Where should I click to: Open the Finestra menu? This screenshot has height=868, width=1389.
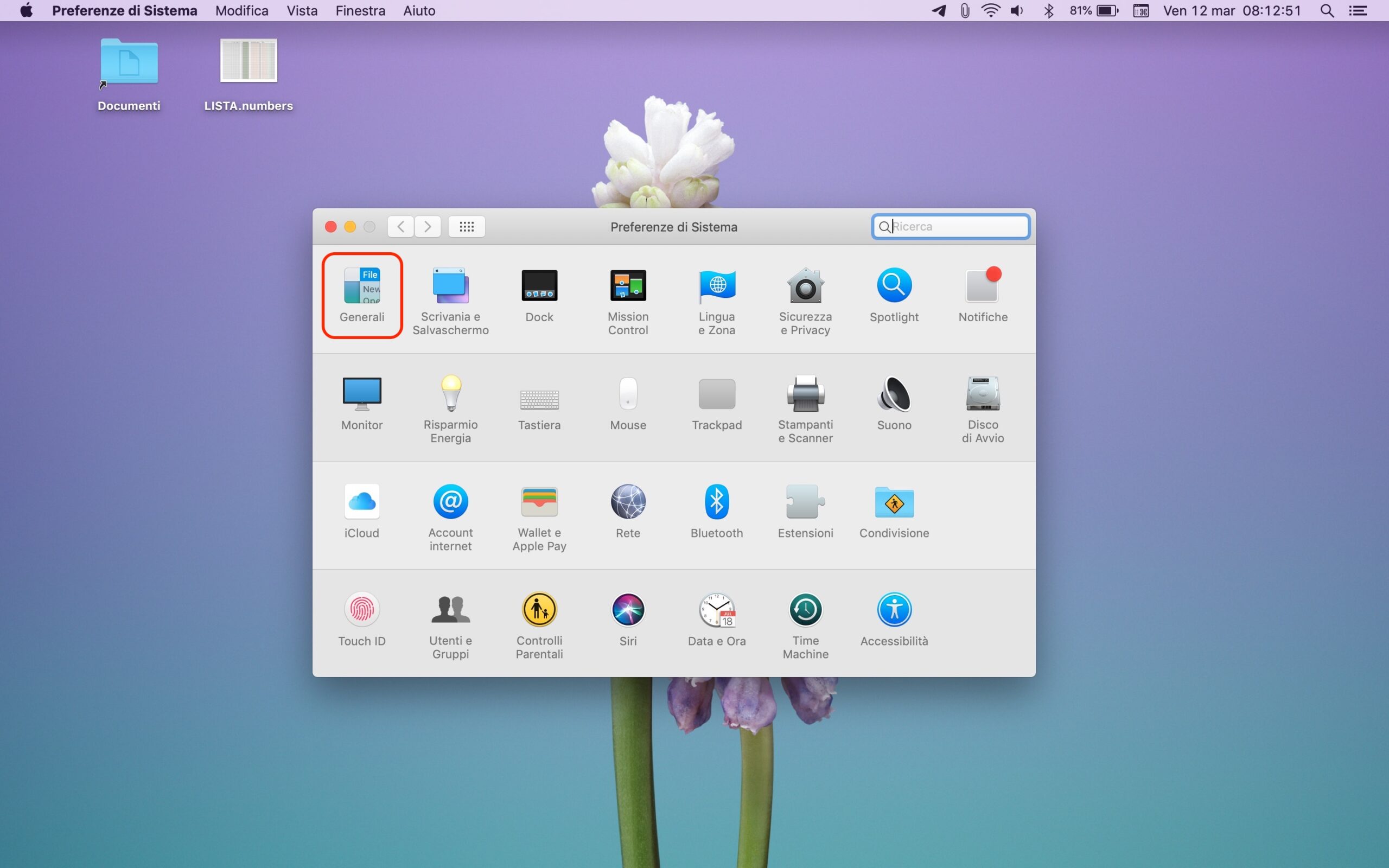pyautogui.click(x=360, y=10)
